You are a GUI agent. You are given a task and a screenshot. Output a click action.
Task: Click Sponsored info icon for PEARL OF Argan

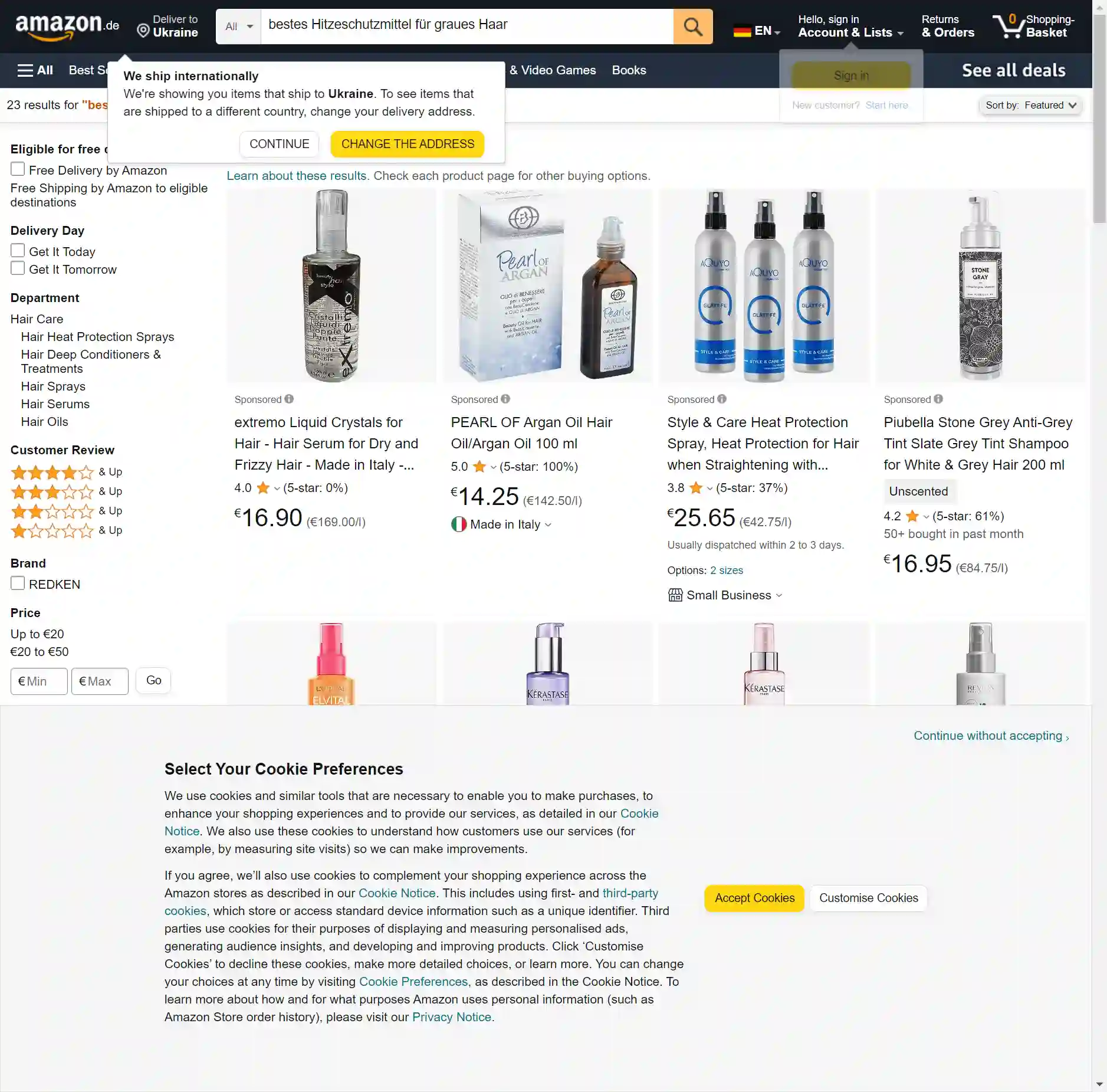(x=505, y=399)
